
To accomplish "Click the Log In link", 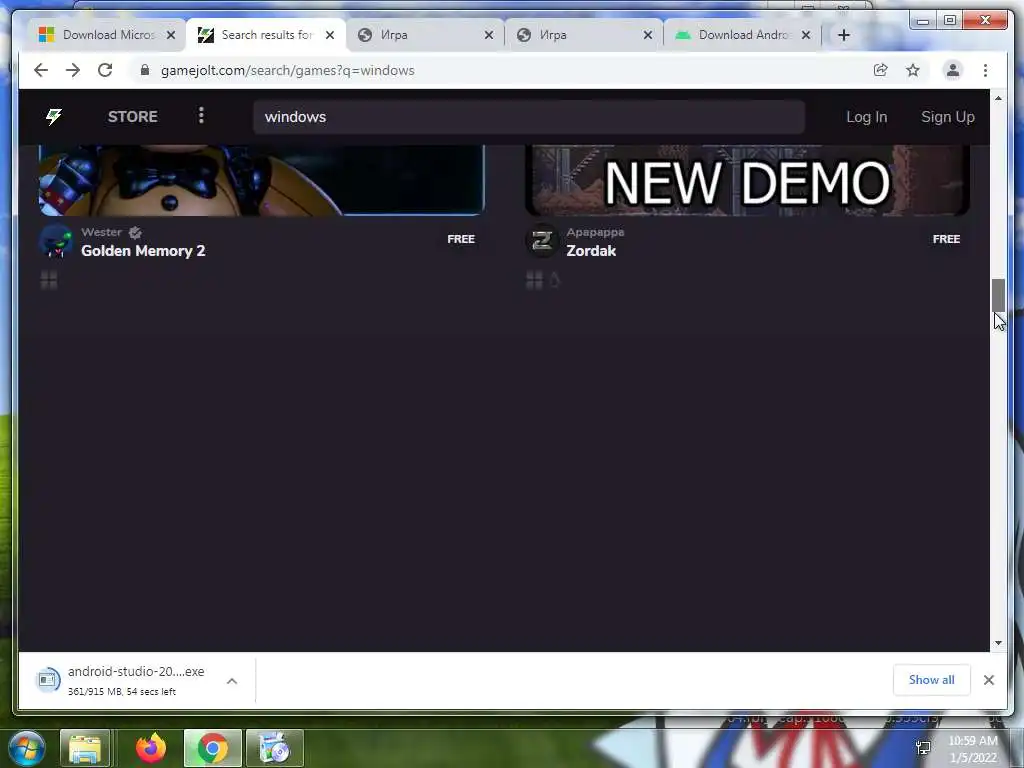I will point(867,117).
